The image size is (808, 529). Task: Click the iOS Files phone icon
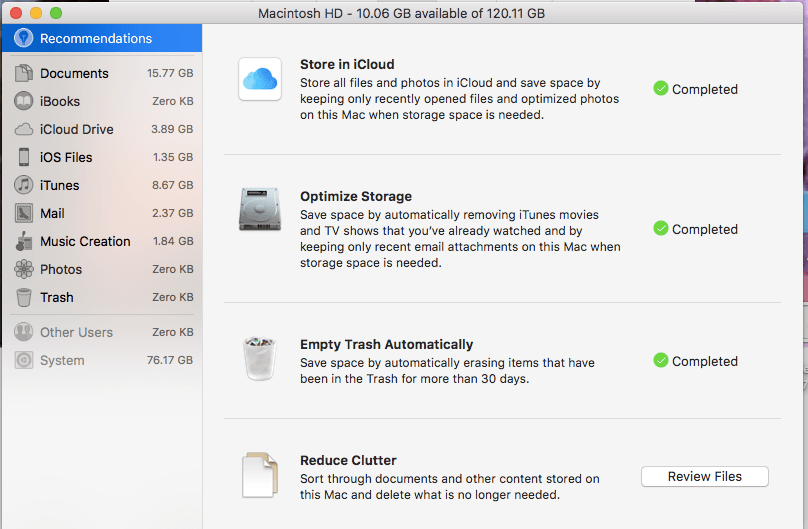(x=24, y=157)
